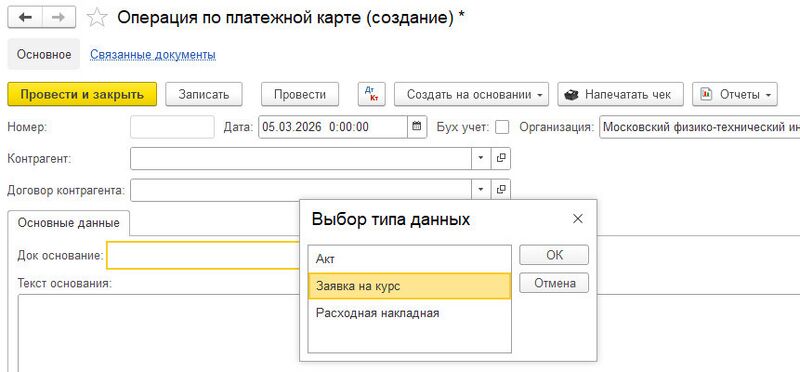The height and width of the screenshot is (372, 800).
Task: Save document with Записать button
Action: 204,94
